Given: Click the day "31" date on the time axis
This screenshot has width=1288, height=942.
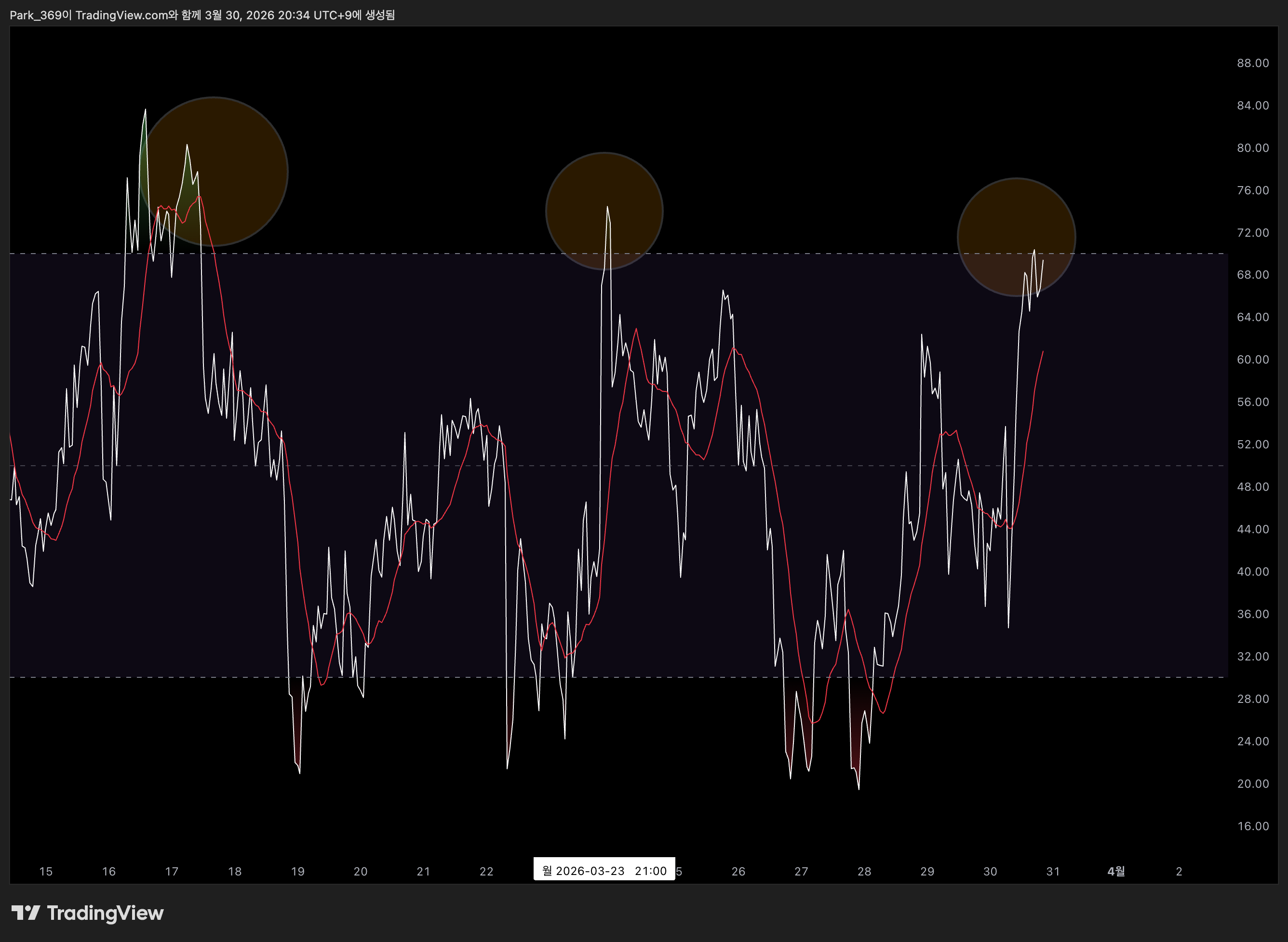Looking at the screenshot, I should [x=1053, y=871].
